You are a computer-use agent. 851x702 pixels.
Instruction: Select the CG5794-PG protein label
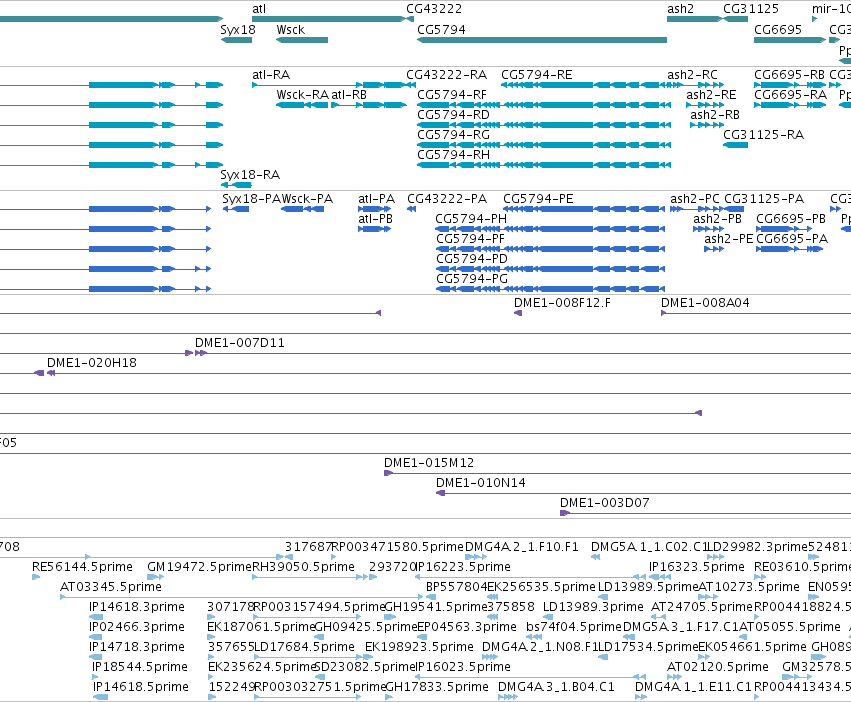click(x=472, y=279)
